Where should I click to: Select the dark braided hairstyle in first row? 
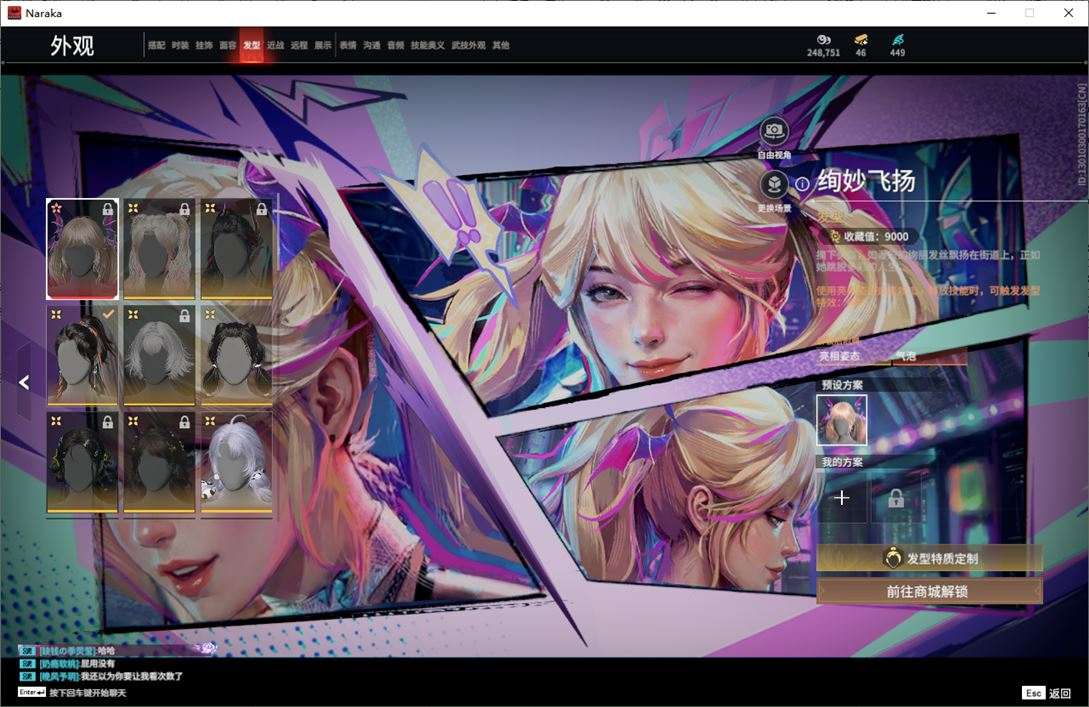pos(236,249)
